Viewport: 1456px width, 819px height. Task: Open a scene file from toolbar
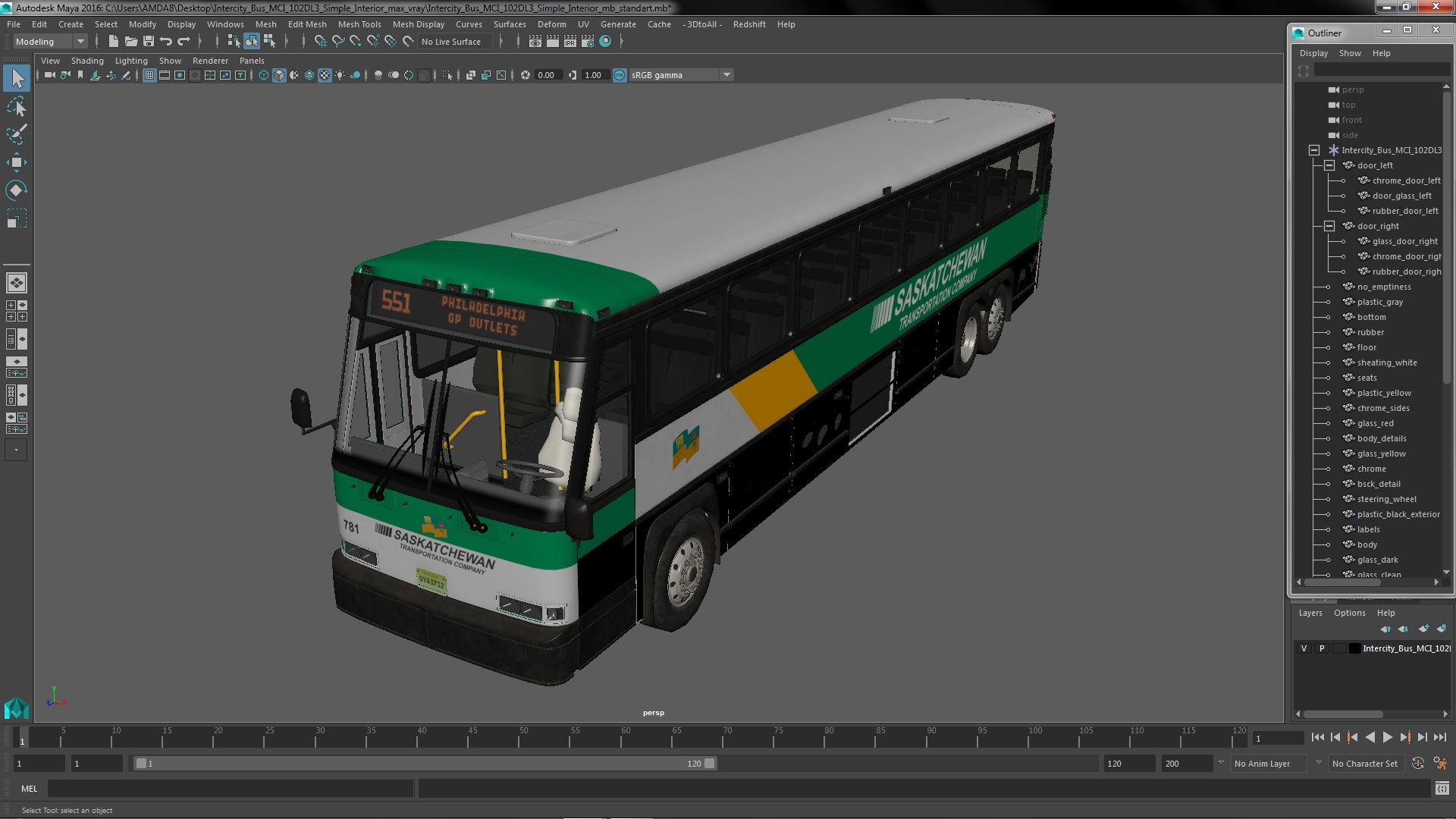pos(131,42)
